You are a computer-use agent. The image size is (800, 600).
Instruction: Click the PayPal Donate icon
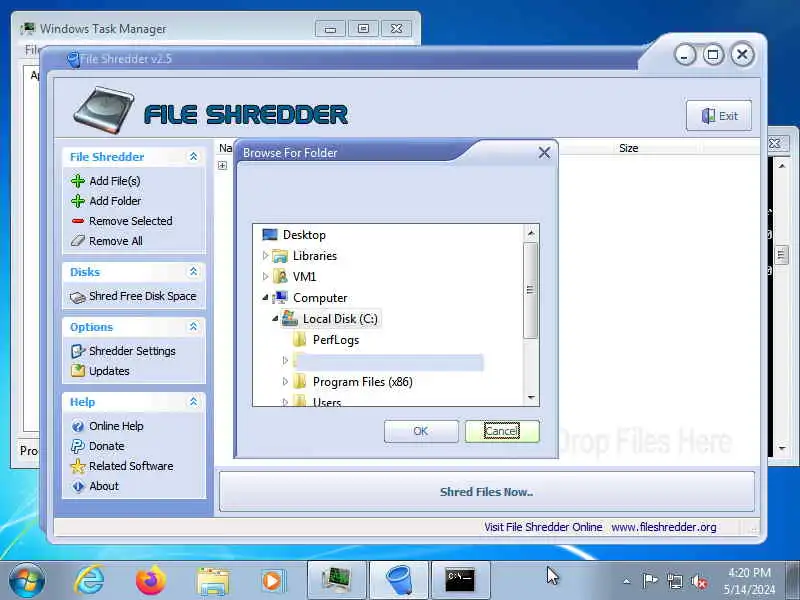pos(78,446)
